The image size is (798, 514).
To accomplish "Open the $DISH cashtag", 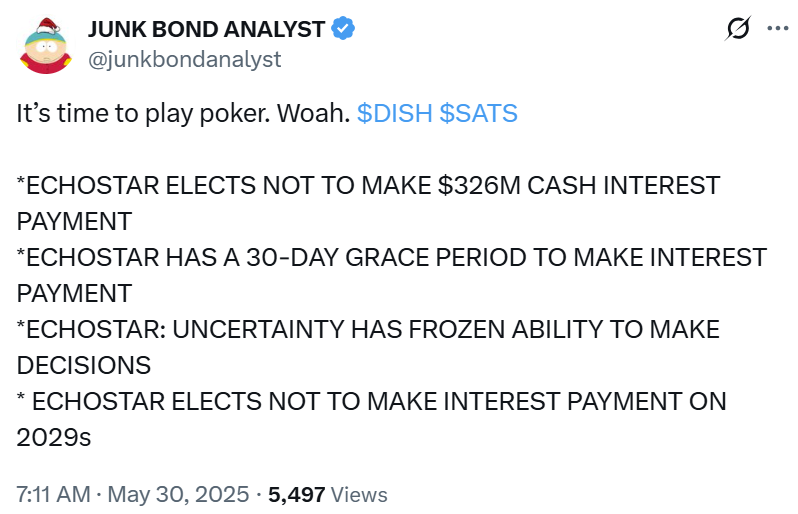I will point(395,113).
